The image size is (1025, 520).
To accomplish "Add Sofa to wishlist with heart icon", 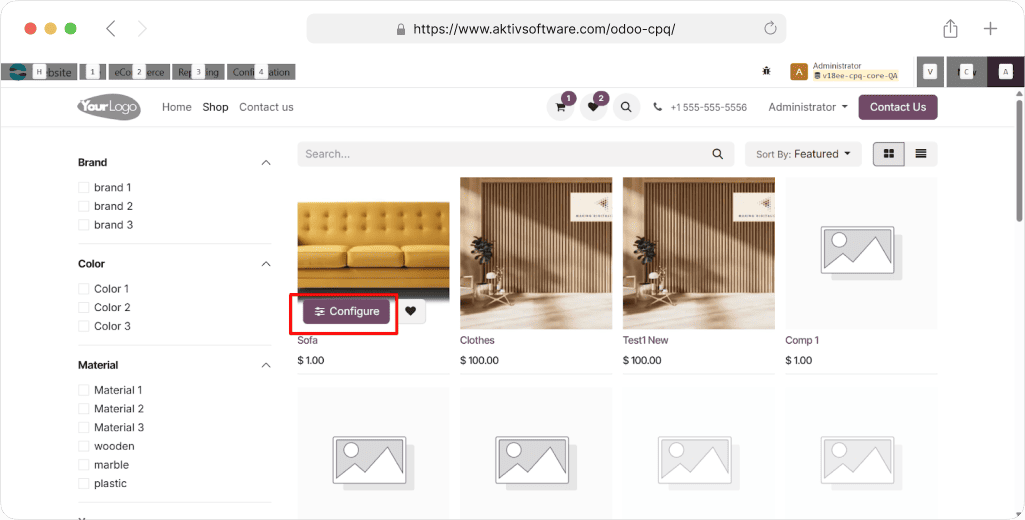I will pos(410,312).
